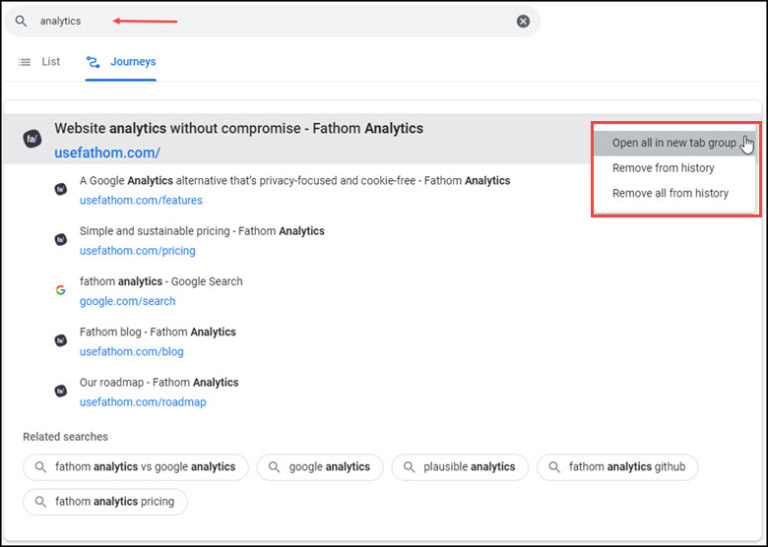Click the "Related searches" heading
Viewport: 768px width, 547px height.
[66, 437]
